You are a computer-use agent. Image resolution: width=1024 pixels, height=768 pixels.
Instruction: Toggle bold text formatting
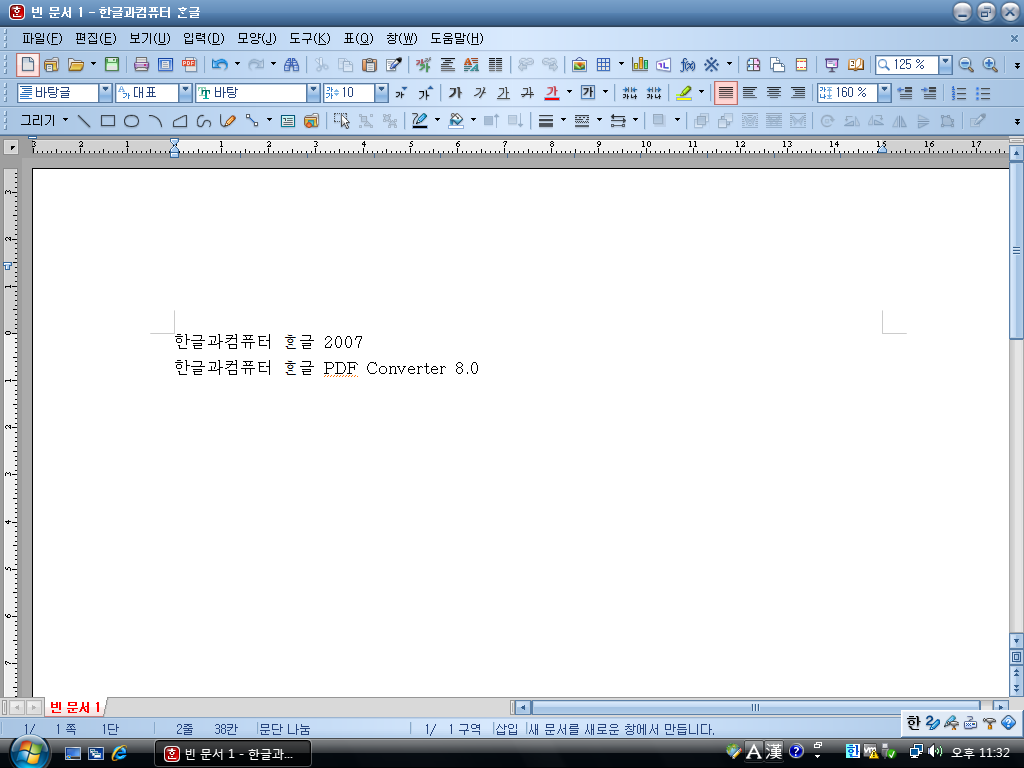[456, 93]
